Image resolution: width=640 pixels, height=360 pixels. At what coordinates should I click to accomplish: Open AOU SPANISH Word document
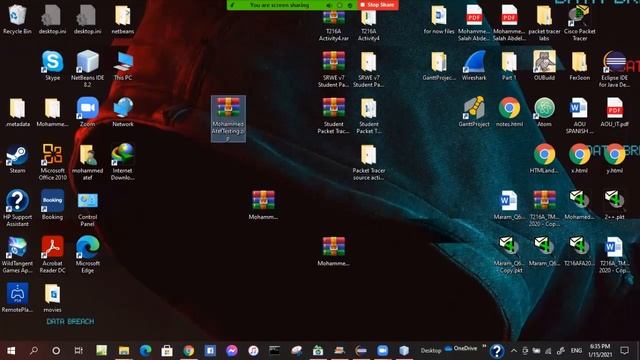[579, 115]
